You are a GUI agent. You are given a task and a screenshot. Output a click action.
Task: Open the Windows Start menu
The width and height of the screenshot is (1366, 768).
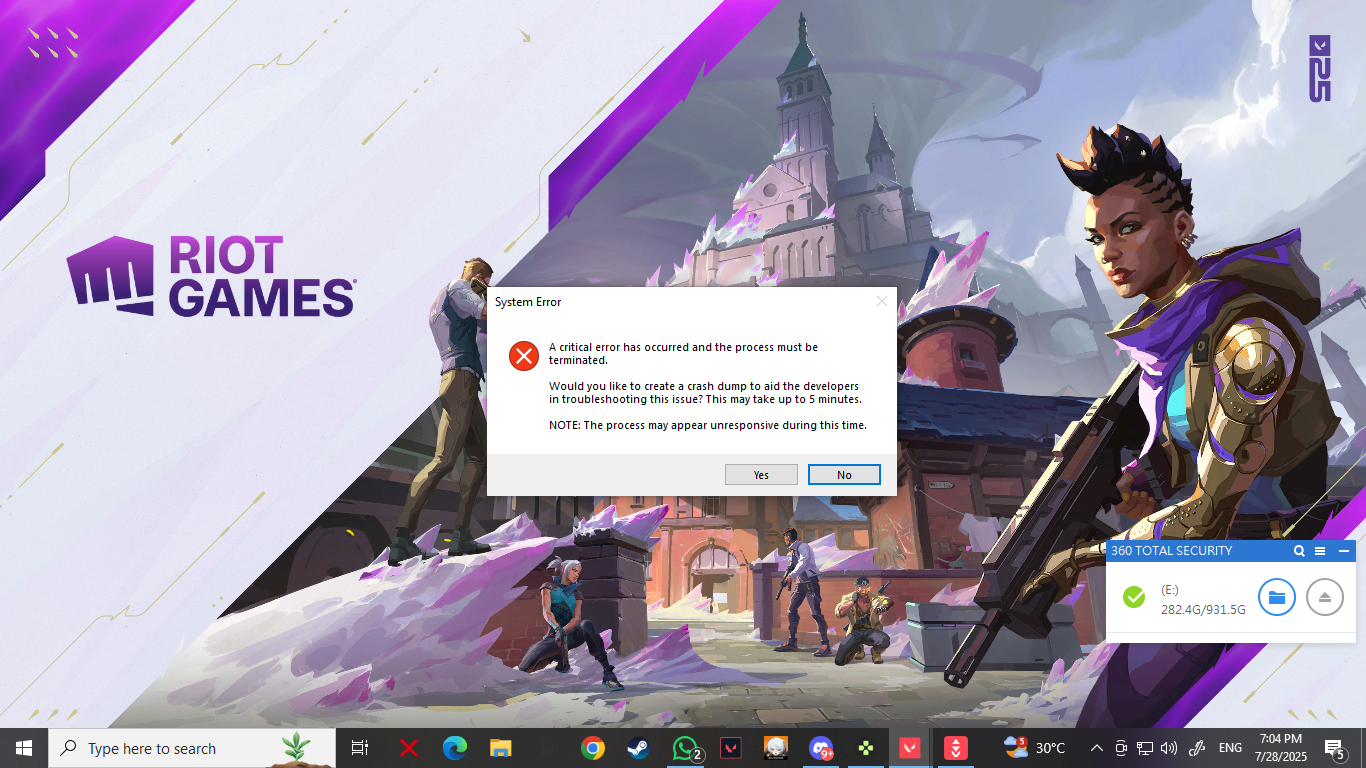pyautogui.click(x=24, y=748)
